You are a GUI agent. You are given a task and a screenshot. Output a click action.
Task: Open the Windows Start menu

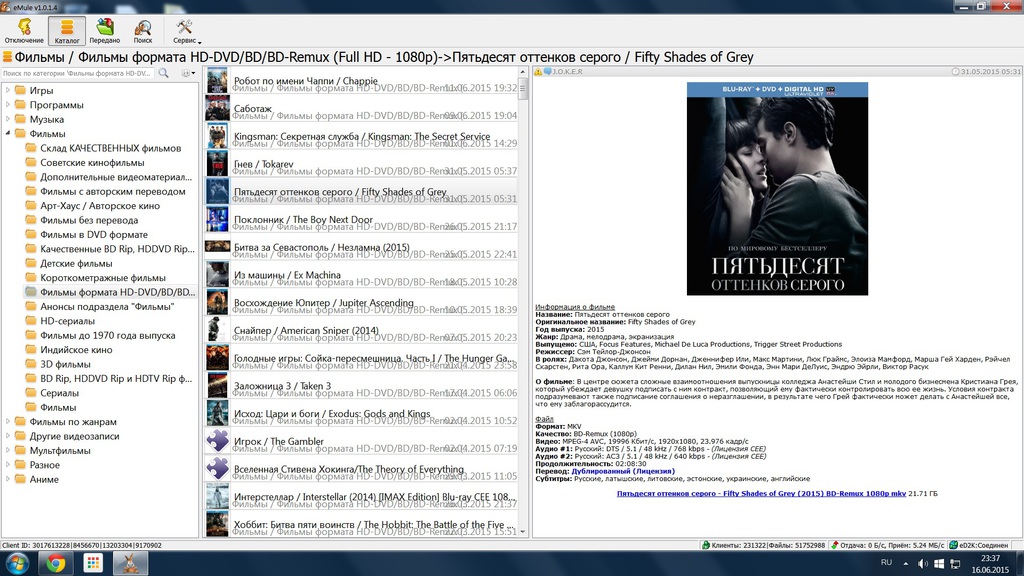click(x=16, y=564)
